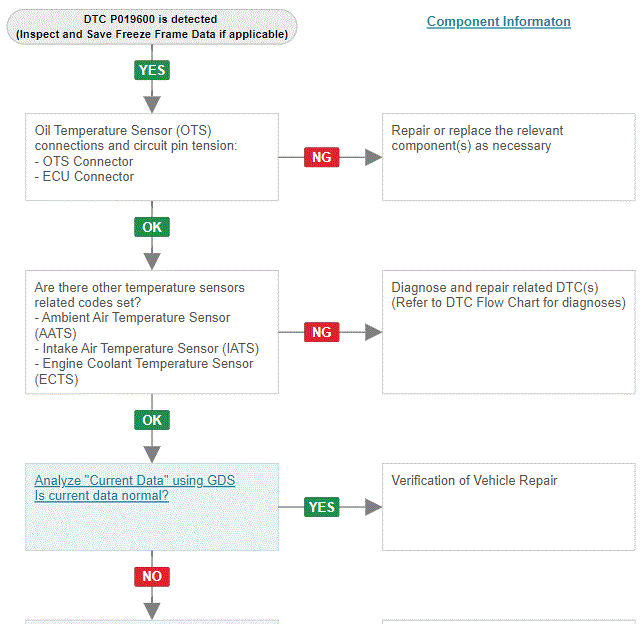
Task: Click arrow pointing to Verification of Vehicle Repair
Action: pyautogui.click(x=373, y=507)
